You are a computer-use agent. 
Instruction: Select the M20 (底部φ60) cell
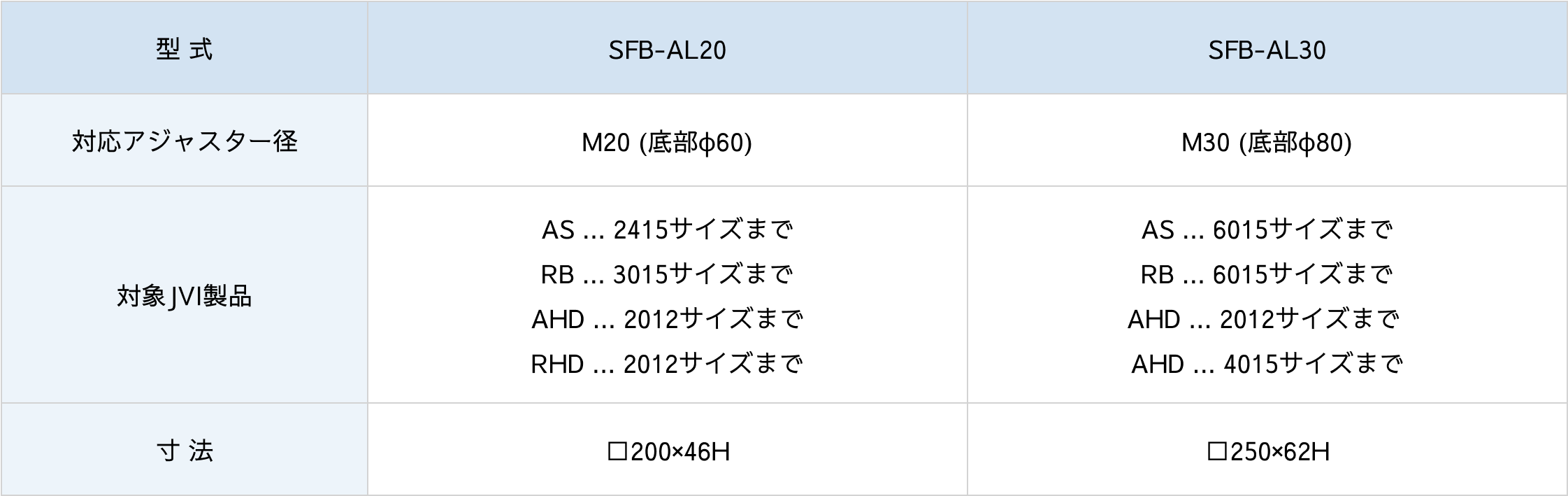(667, 143)
